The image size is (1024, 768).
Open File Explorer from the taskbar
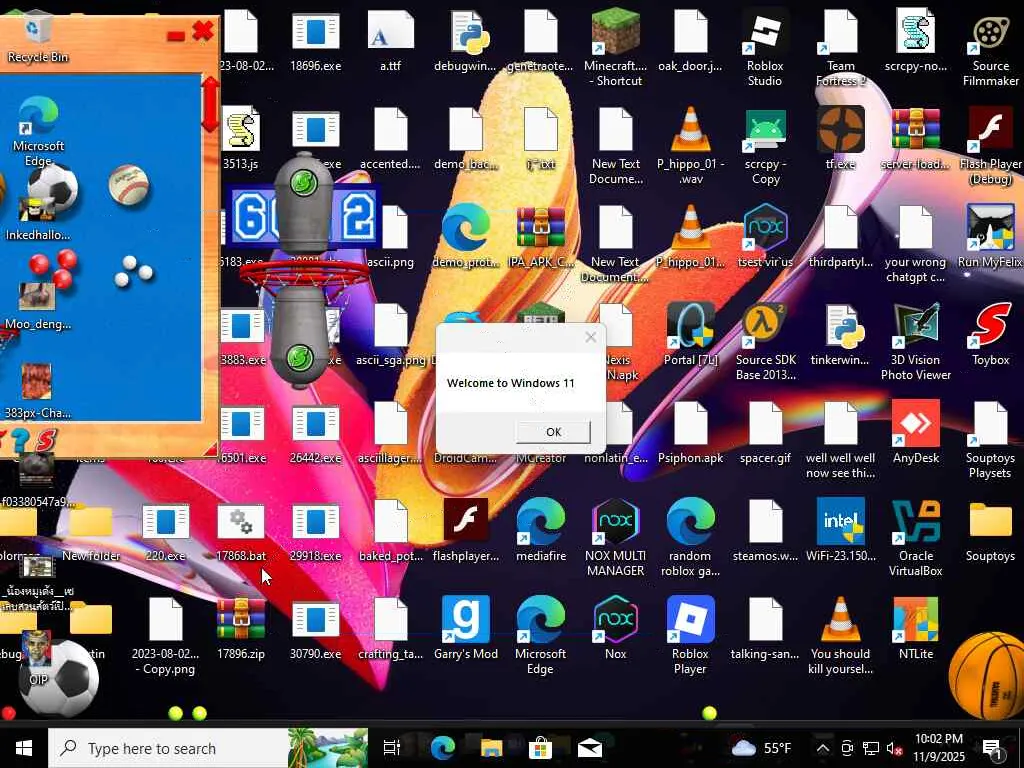pos(491,748)
